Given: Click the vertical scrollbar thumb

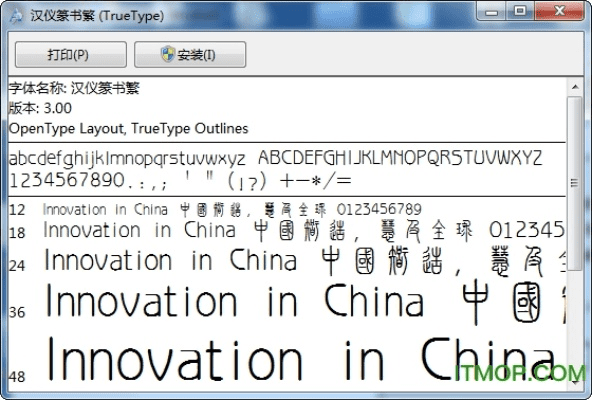Looking at the screenshot, I should point(575,183).
